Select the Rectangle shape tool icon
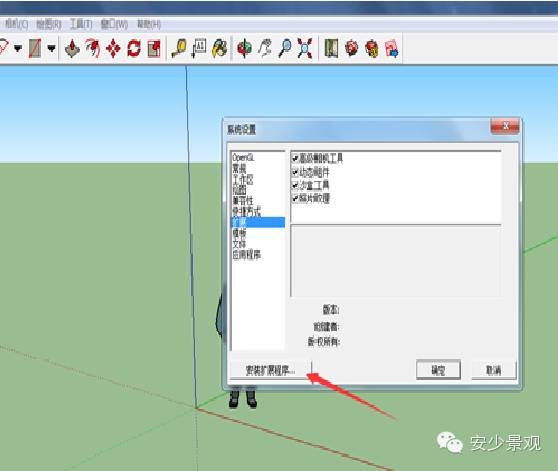Image resolution: width=558 pixels, height=471 pixels. click(35, 48)
